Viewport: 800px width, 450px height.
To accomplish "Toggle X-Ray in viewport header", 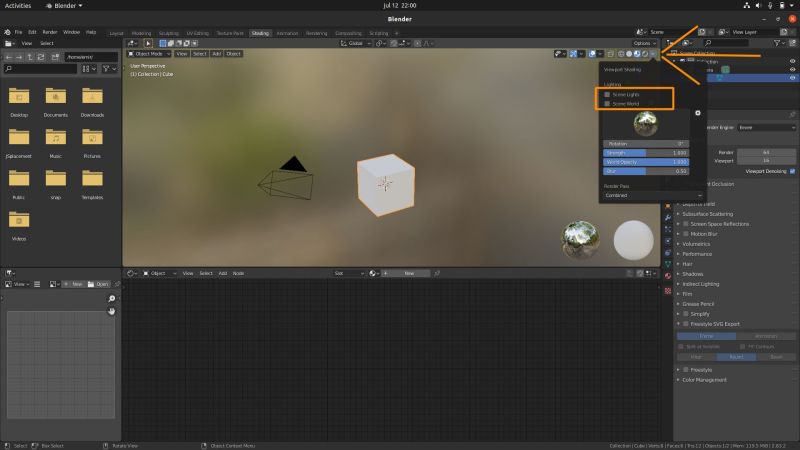I will 610,54.
